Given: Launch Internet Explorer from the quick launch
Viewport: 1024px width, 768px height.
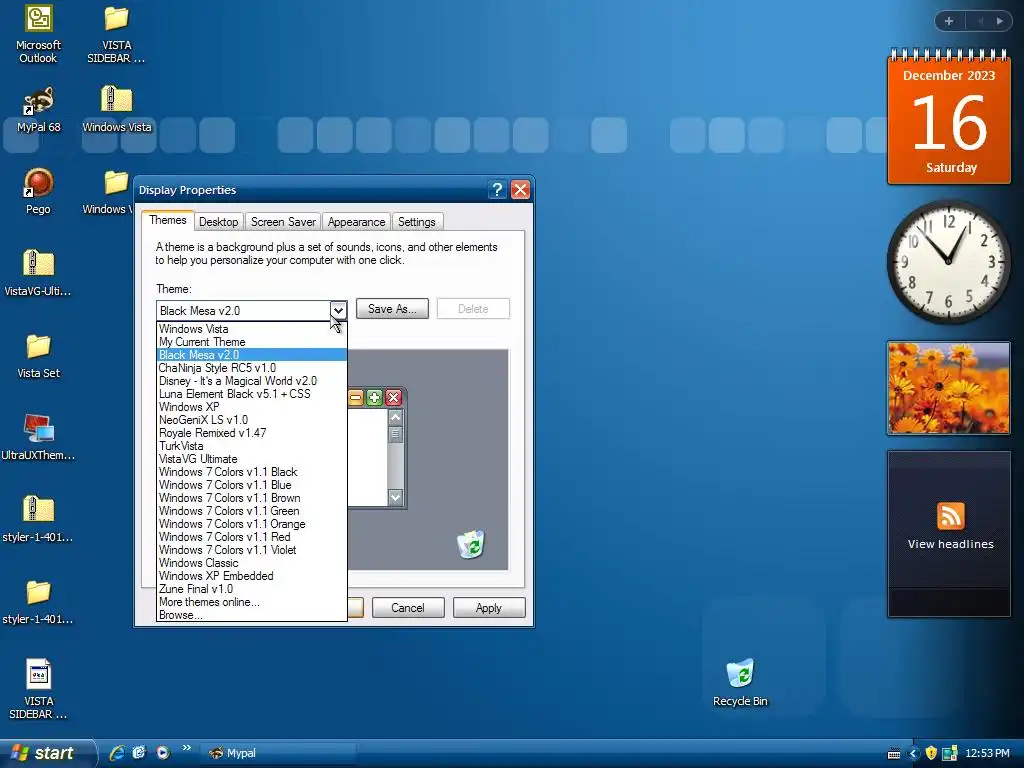Looking at the screenshot, I should click(117, 753).
